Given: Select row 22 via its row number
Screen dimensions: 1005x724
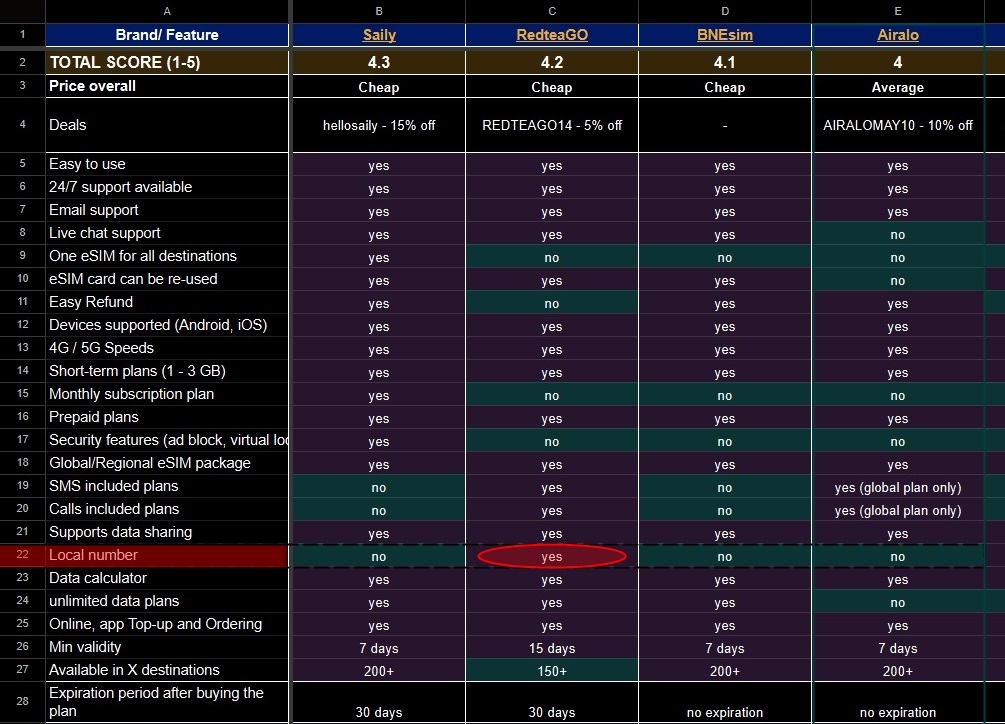Looking at the screenshot, I should click(x=22, y=555).
